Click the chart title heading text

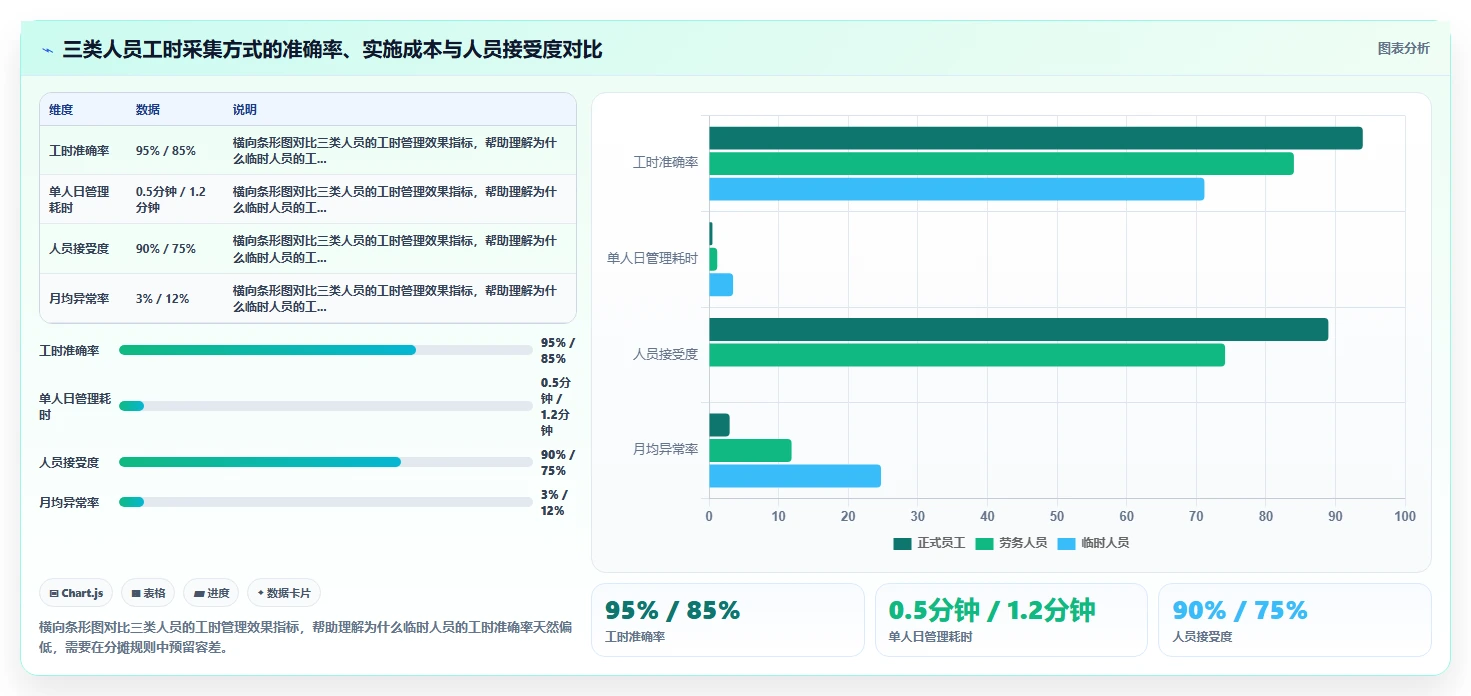tap(332, 50)
